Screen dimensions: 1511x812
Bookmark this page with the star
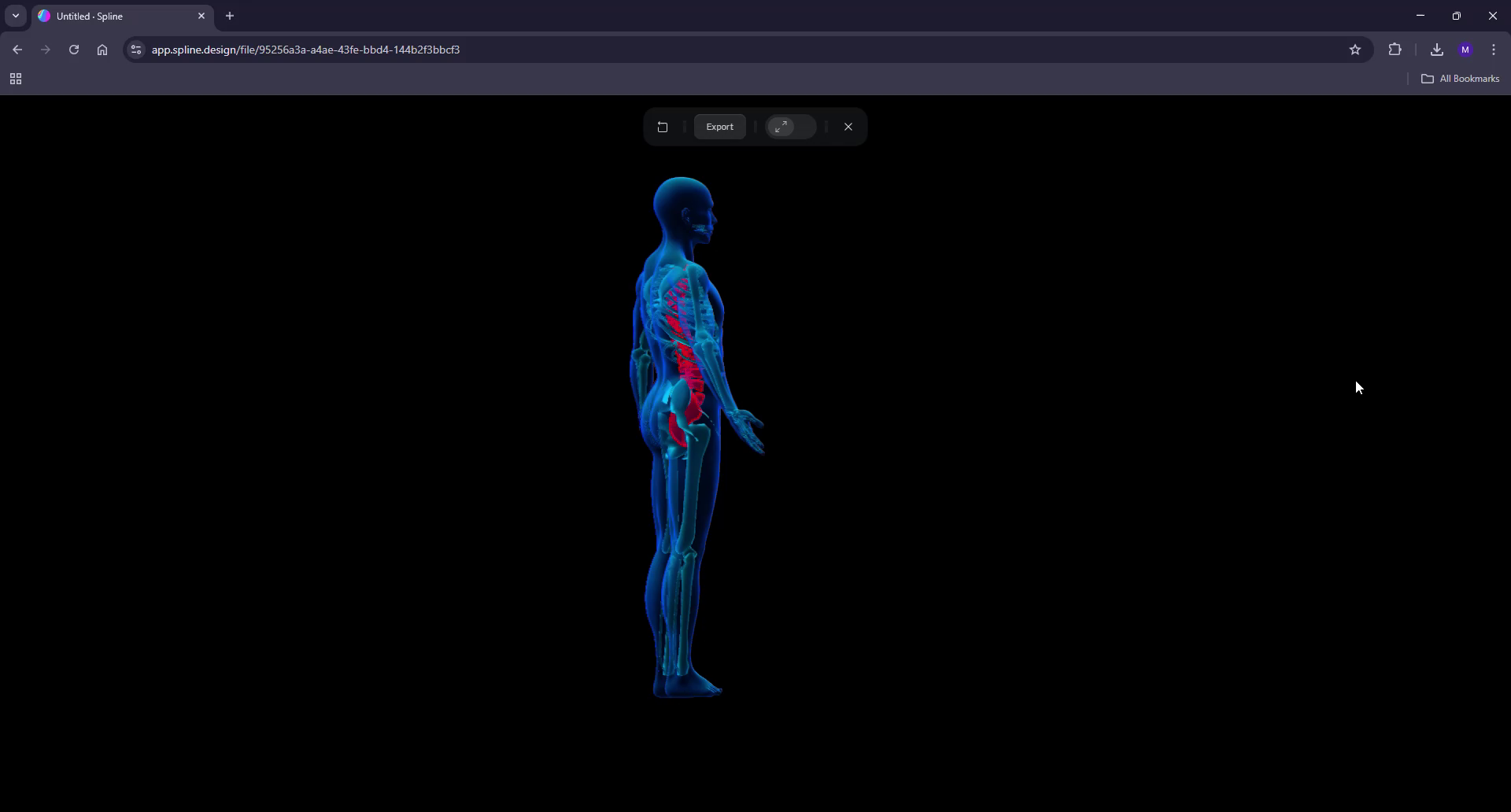1356,49
